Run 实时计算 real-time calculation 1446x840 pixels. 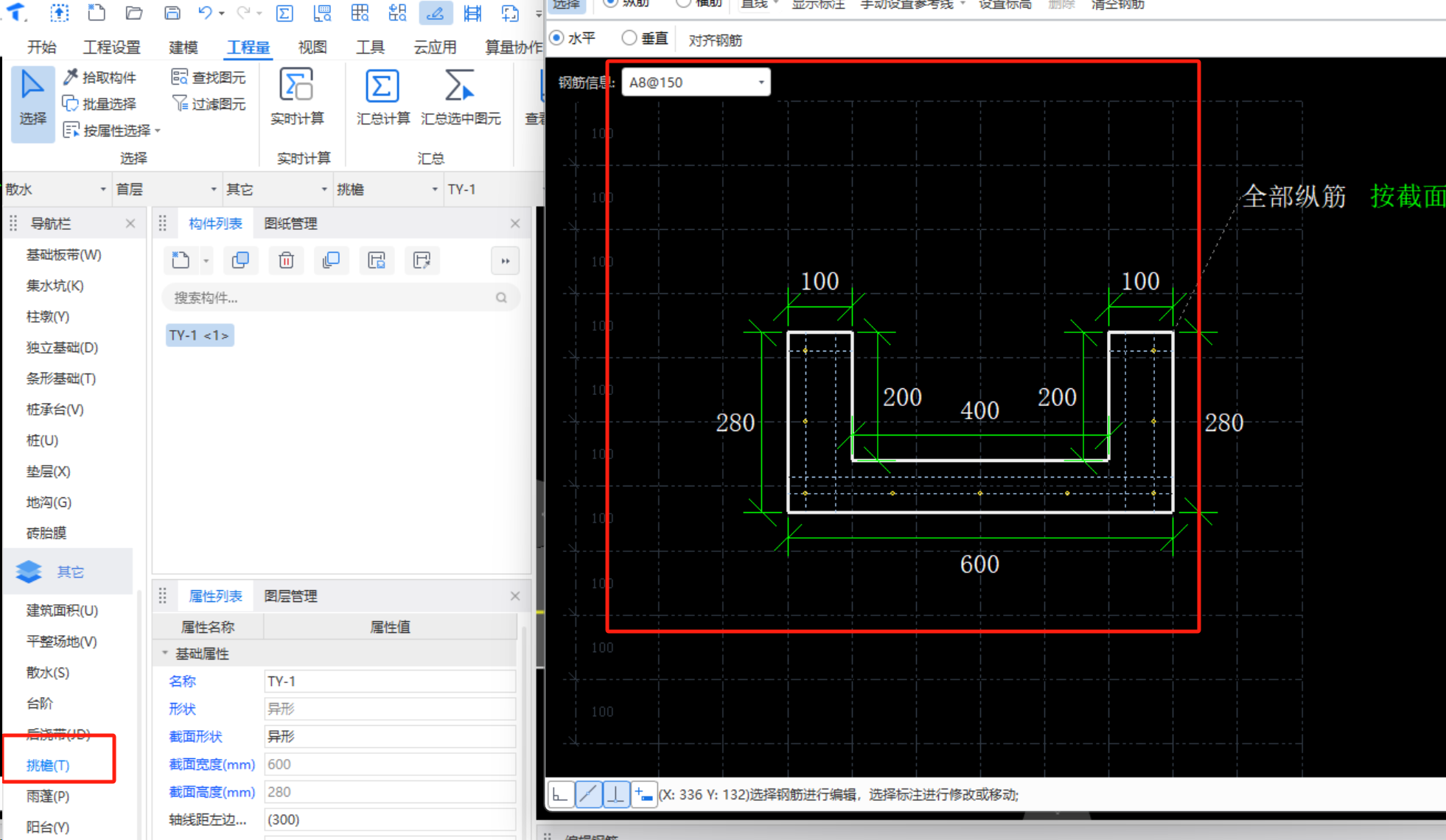click(x=297, y=97)
